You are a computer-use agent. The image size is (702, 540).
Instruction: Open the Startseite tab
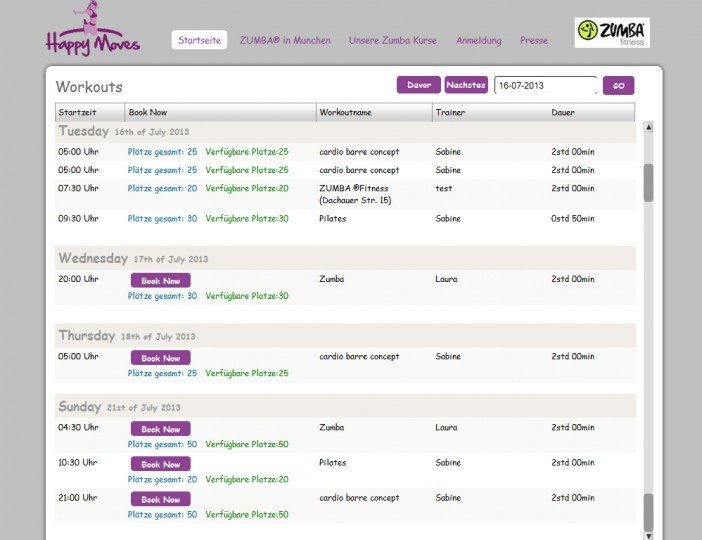click(x=199, y=40)
